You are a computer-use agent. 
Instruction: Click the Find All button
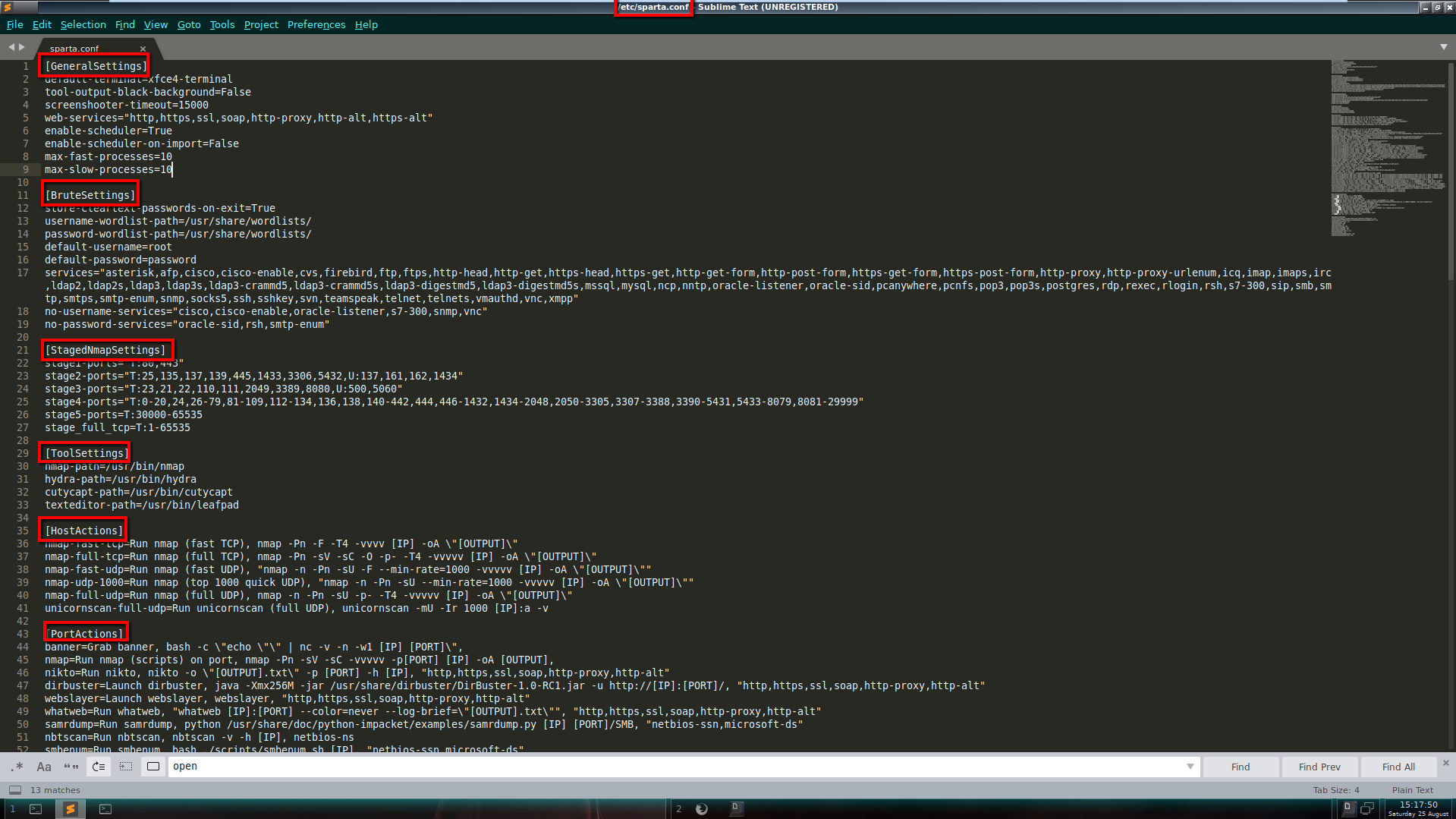click(x=1398, y=767)
